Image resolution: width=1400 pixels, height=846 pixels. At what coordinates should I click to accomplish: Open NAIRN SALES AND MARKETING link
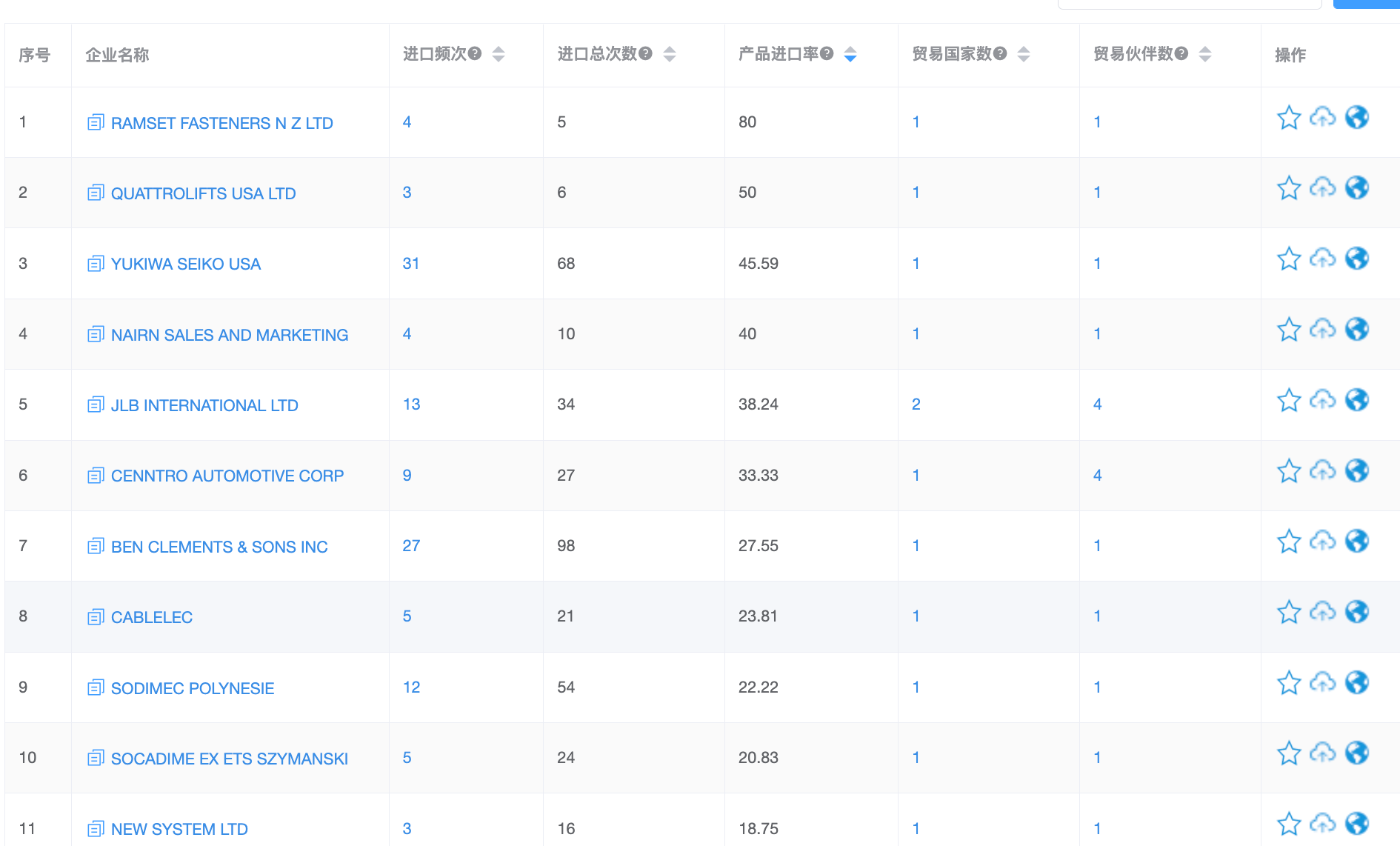coord(230,335)
